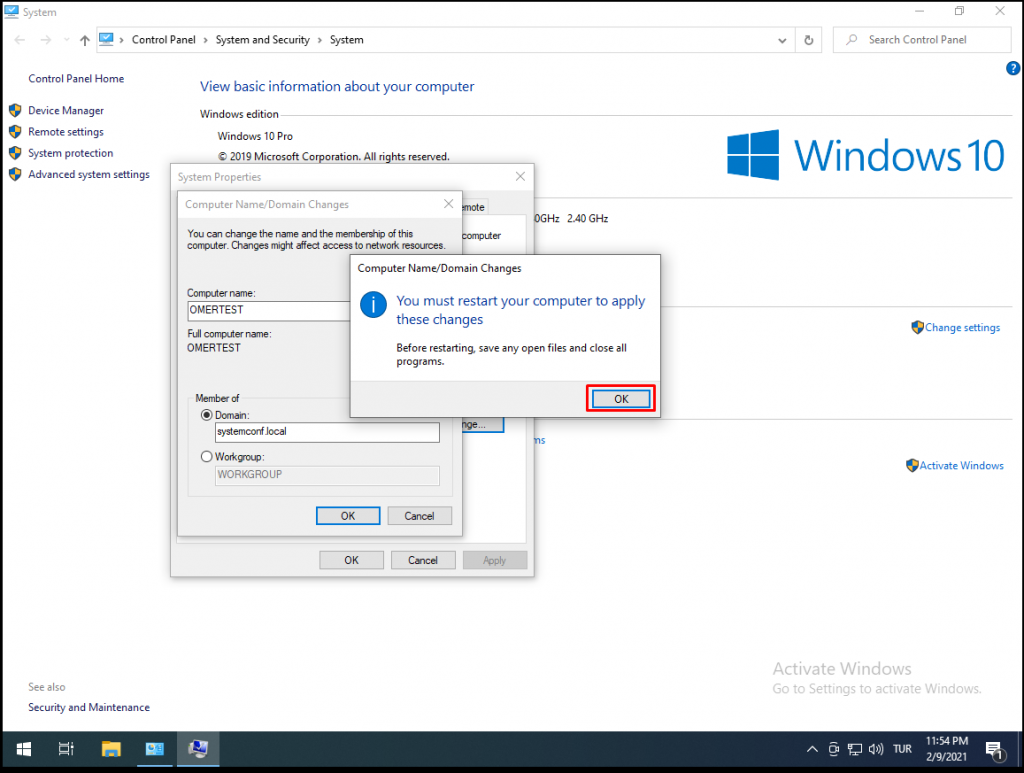
Task: Click the domain name input field
Action: tap(327, 432)
